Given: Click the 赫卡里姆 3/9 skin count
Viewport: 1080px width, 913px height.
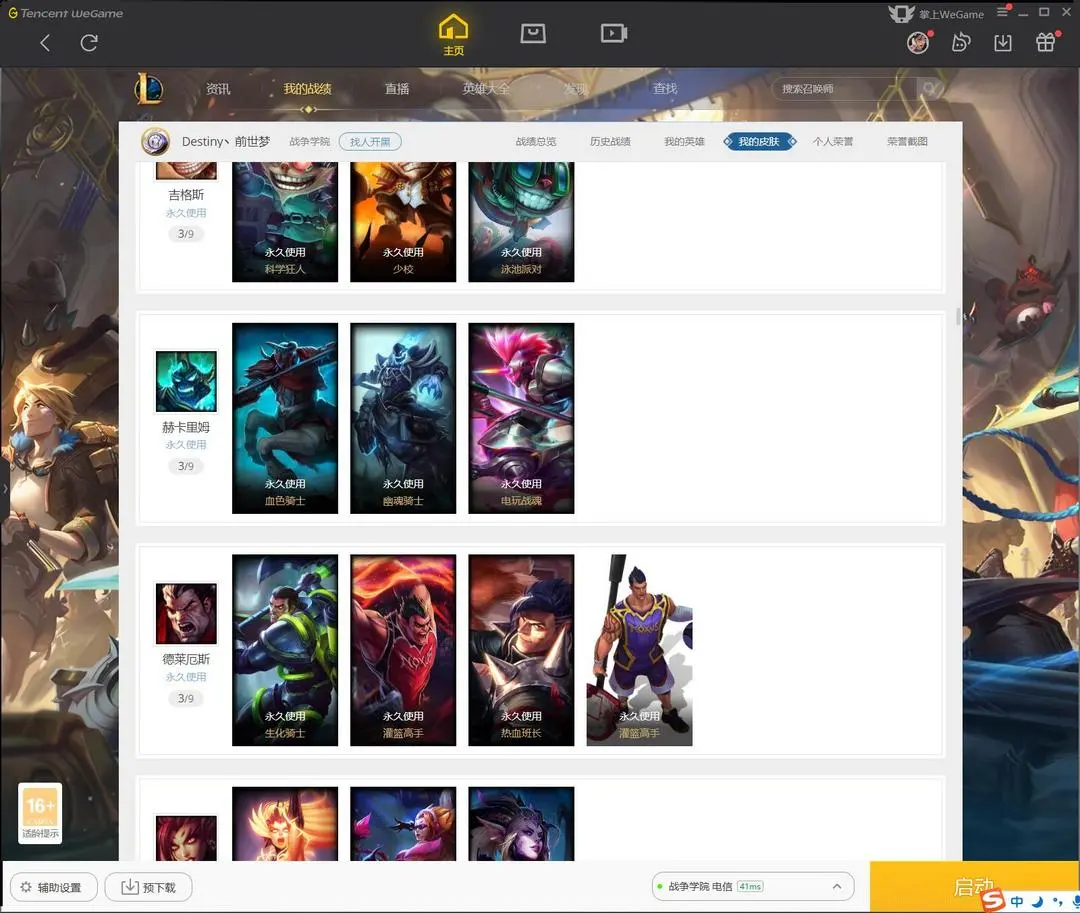Looking at the screenshot, I should pyautogui.click(x=186, y=466).
